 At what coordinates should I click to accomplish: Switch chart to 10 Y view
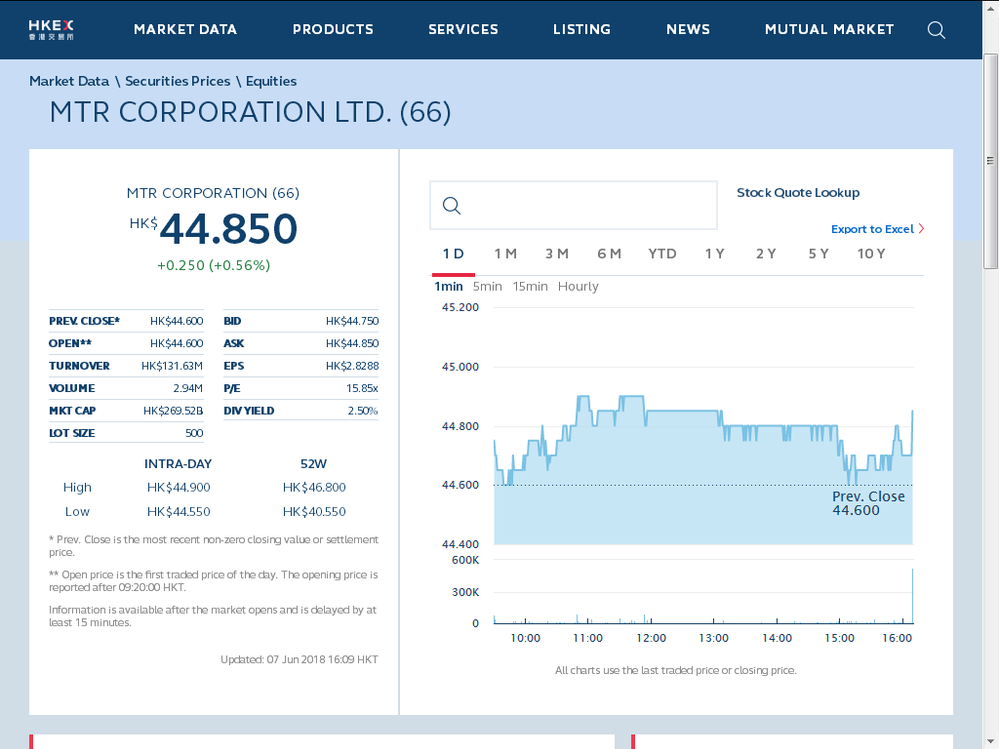click(x=871, y=254)
